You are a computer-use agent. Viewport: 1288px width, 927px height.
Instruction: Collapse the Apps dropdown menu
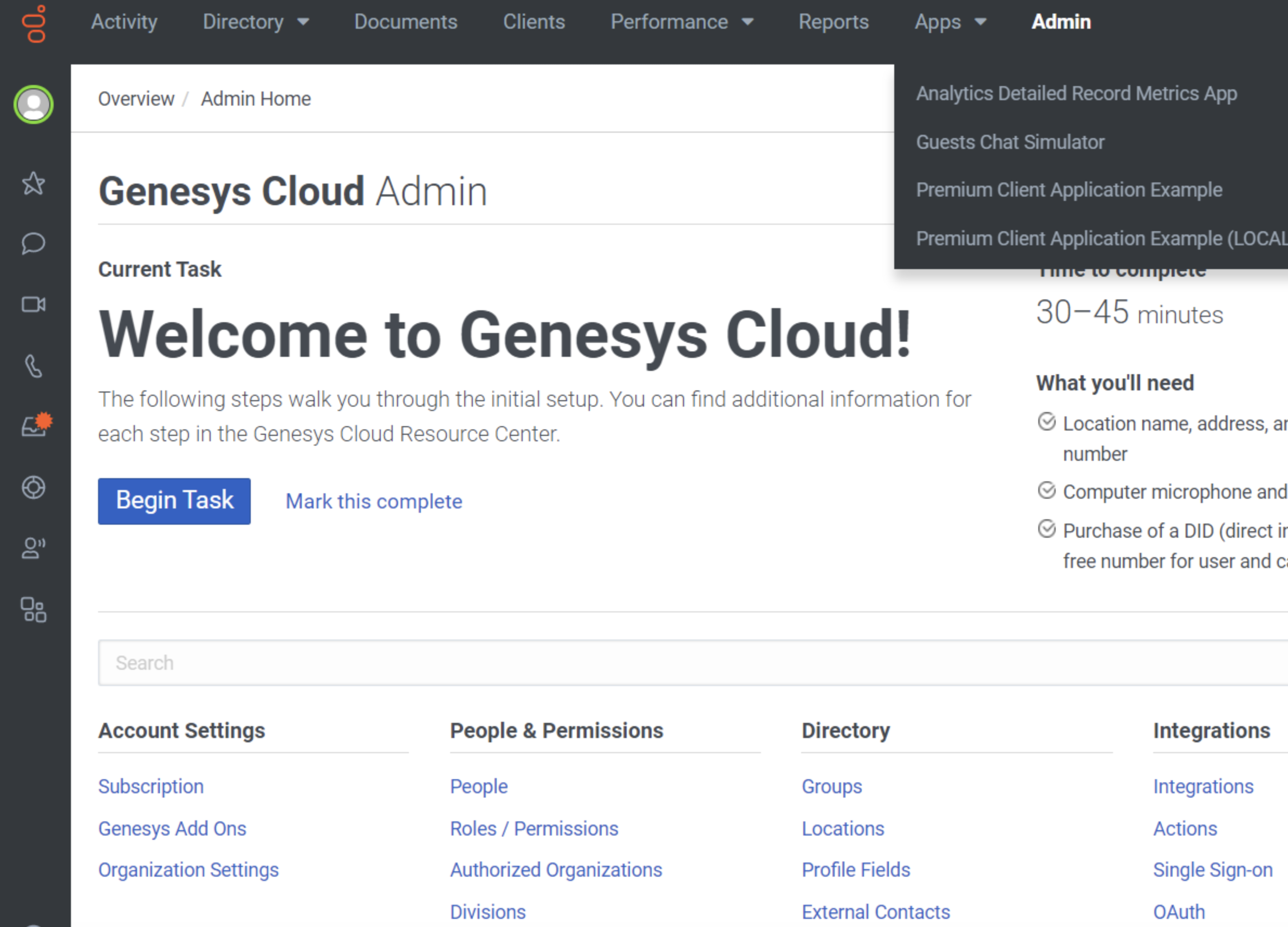[x=949, y=22]
